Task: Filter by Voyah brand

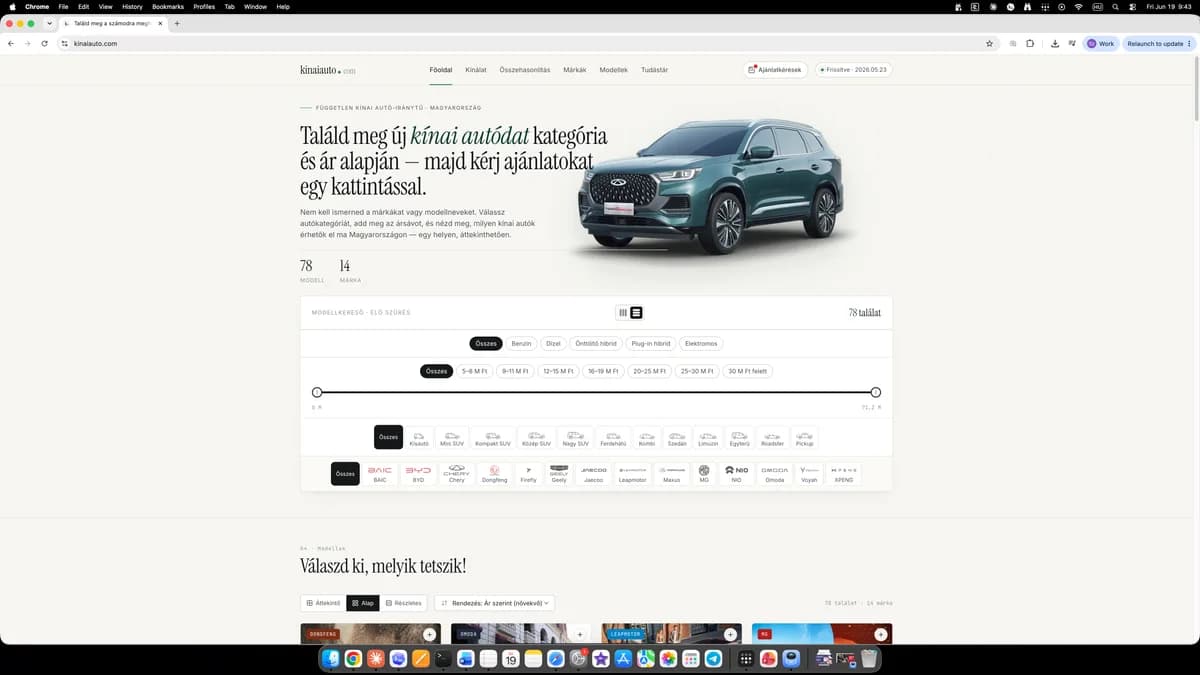Action: coord(809,474)
